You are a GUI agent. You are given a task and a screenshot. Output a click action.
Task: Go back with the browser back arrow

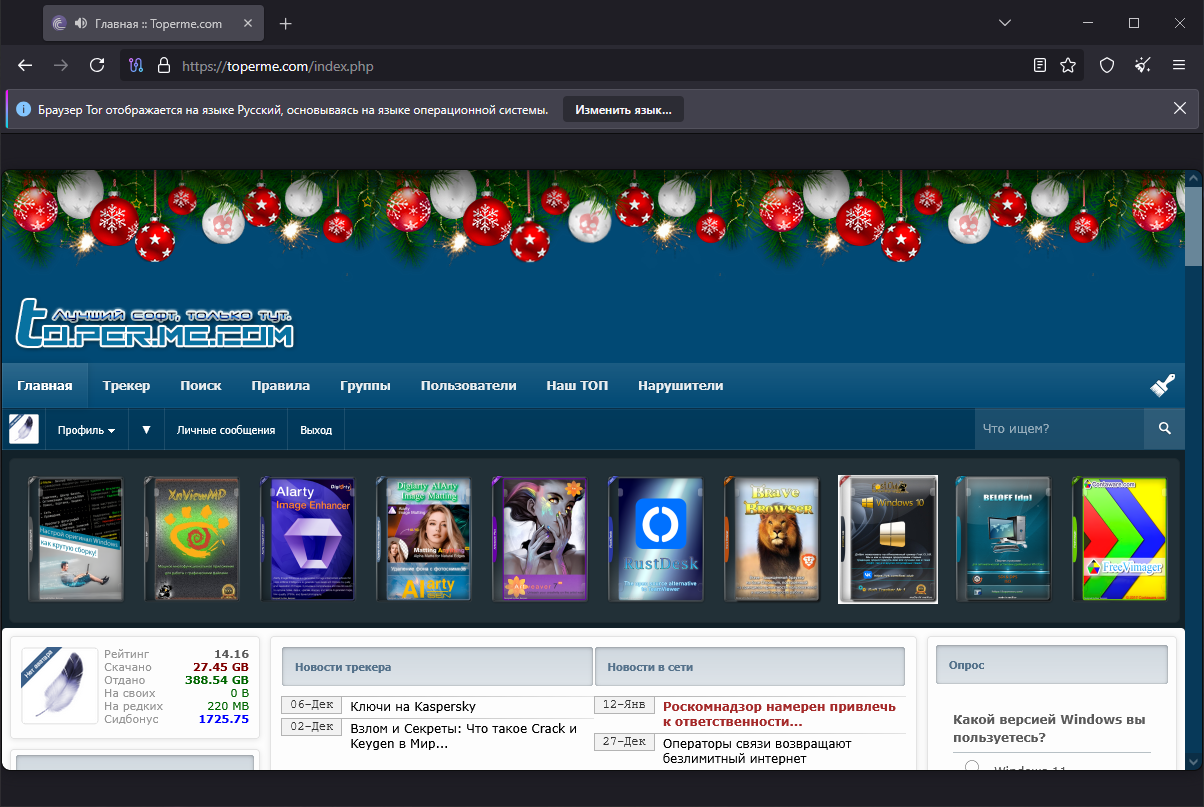(25, 65)
